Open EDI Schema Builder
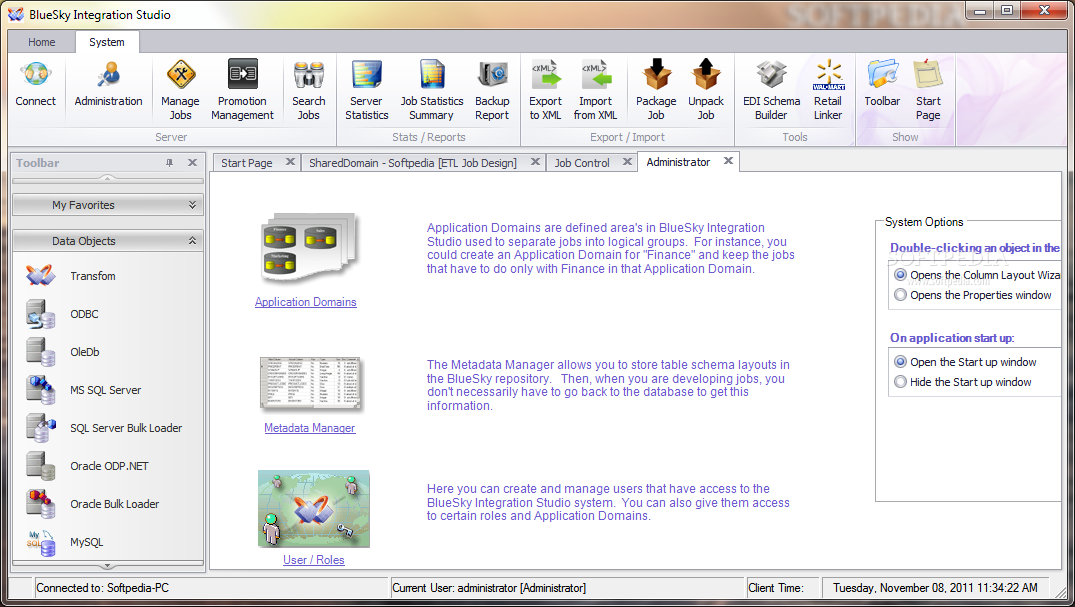Screen dimensions: 1075x607 point(771,91)
